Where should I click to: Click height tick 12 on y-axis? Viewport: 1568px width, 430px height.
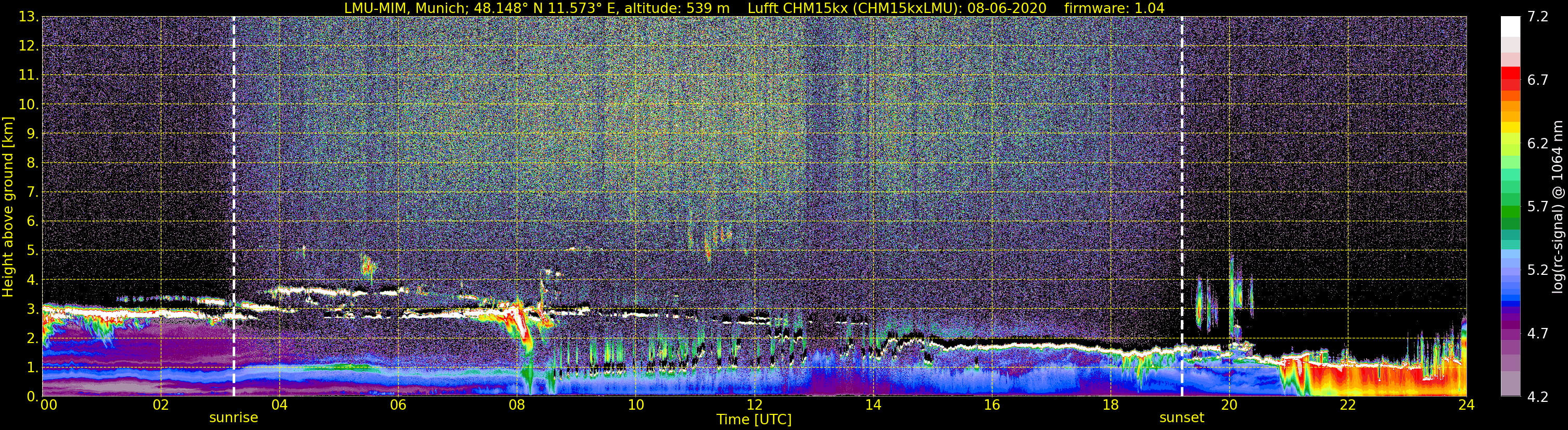[28, 46]
